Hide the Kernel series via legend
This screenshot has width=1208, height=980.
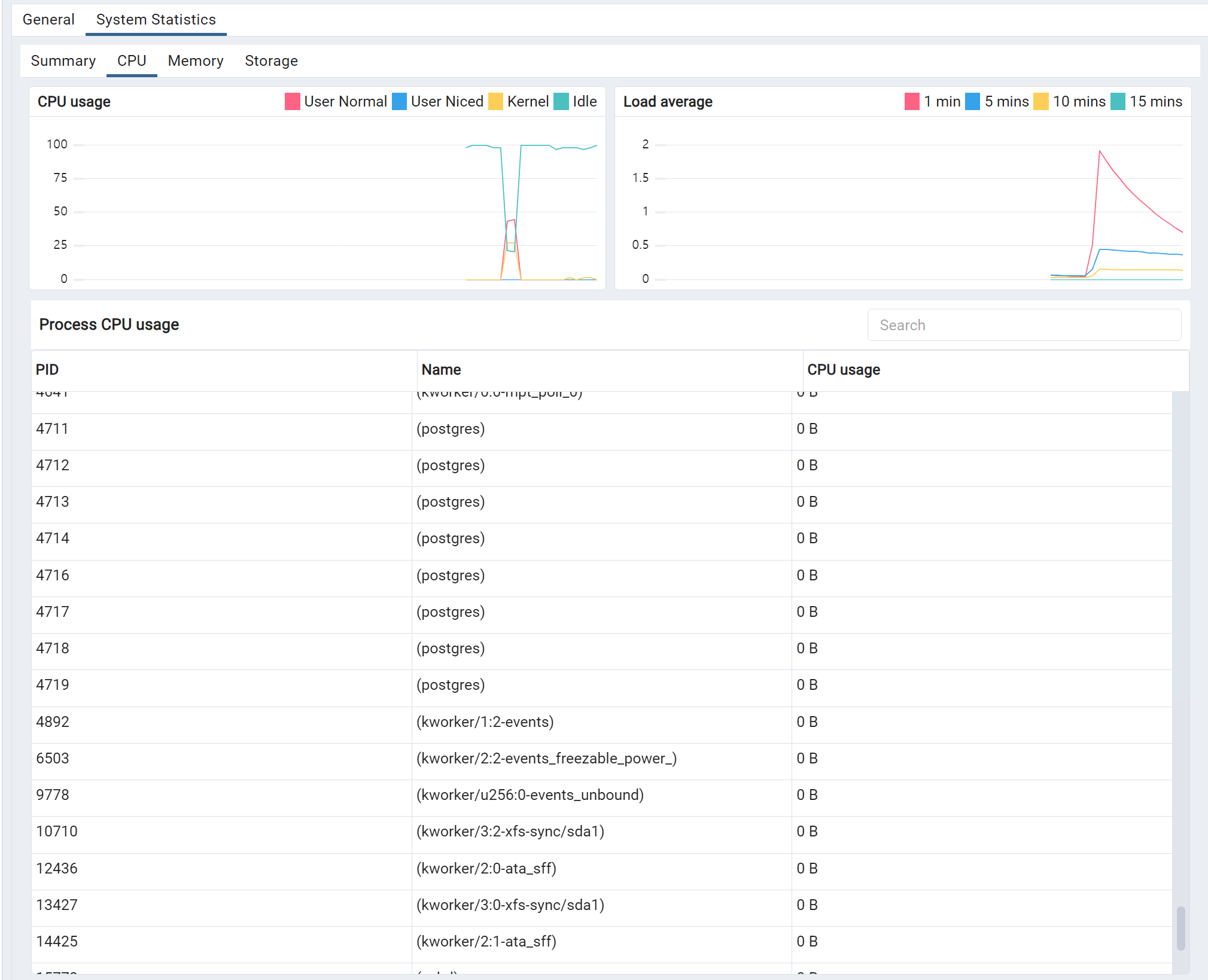pos(495,102)
